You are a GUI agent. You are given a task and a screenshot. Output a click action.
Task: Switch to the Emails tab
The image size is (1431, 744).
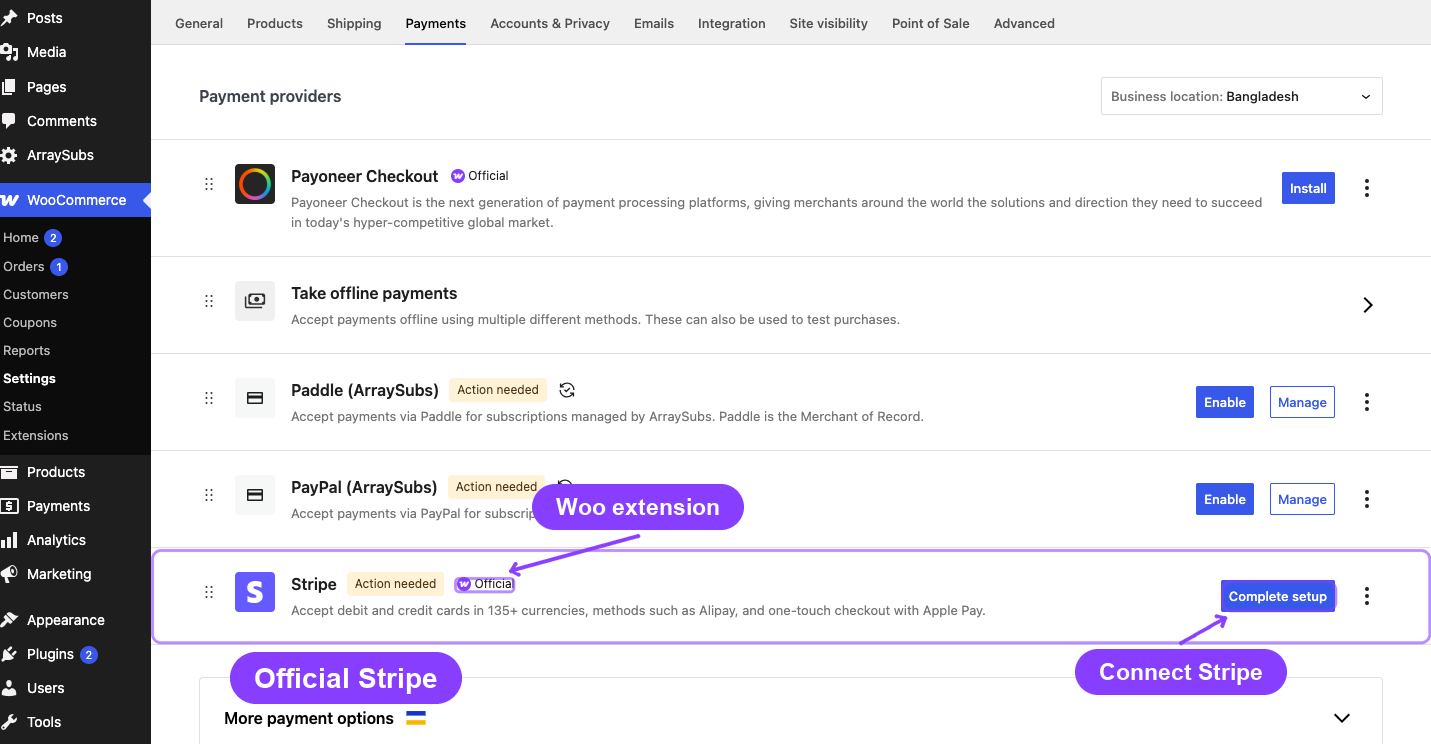654,23
